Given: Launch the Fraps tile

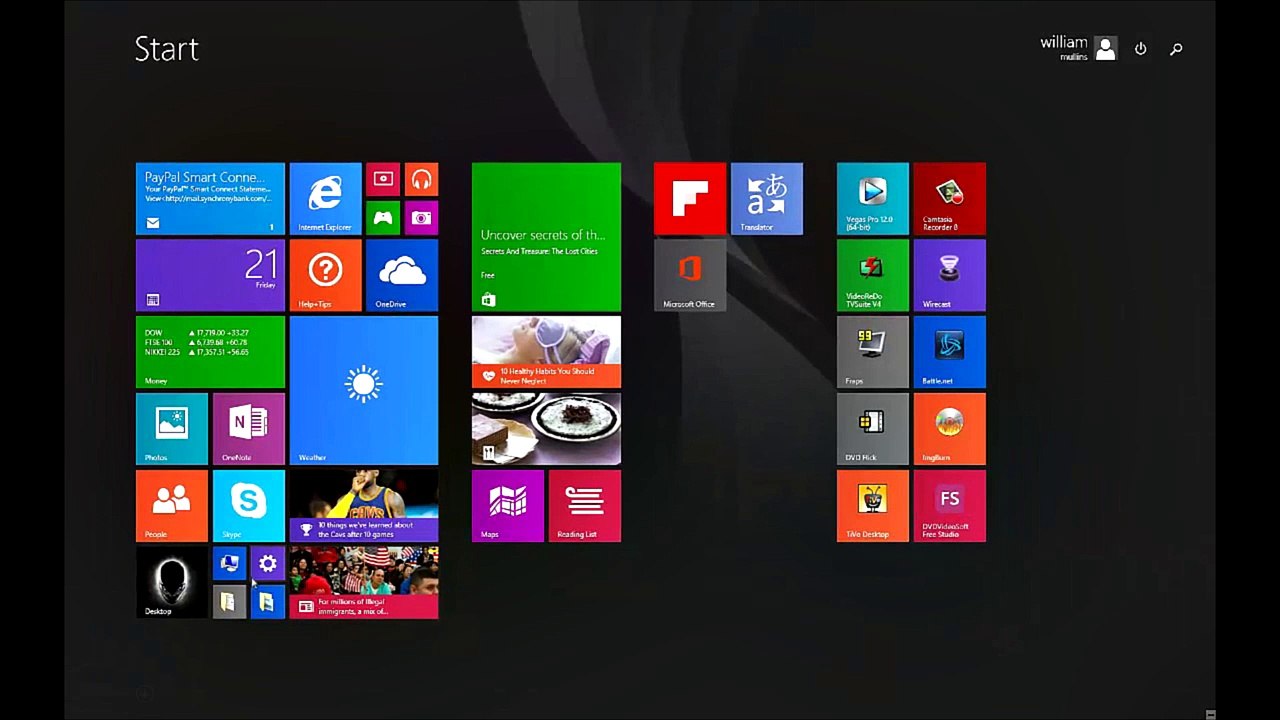Looking at the screenshot, I should click(873, 352).
